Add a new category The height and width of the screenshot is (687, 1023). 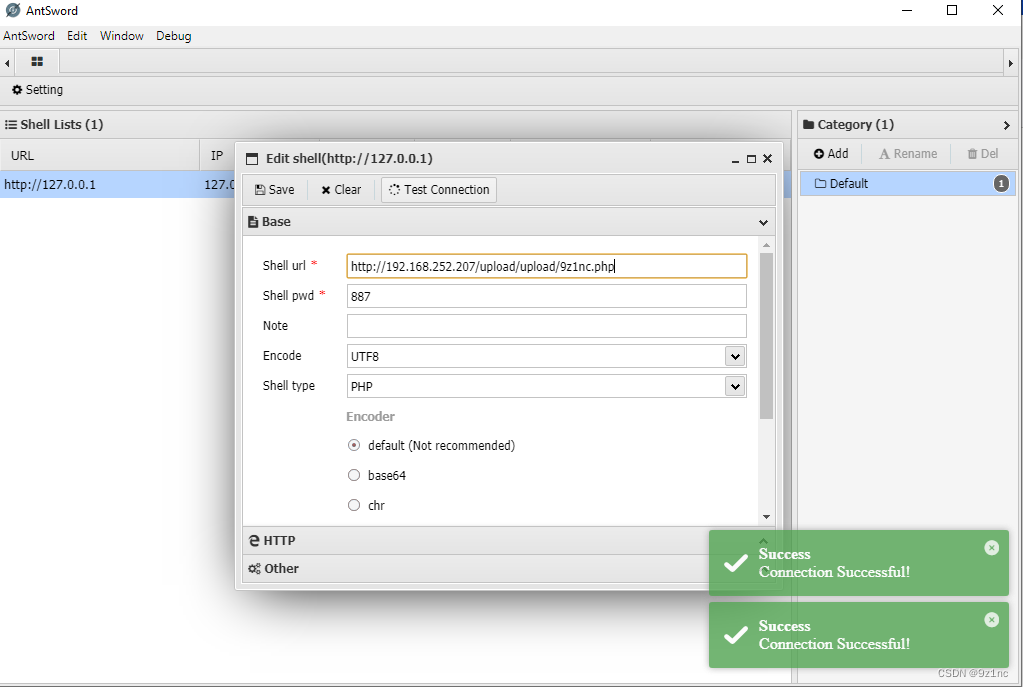pyautogui.click(x=831, y=154)
